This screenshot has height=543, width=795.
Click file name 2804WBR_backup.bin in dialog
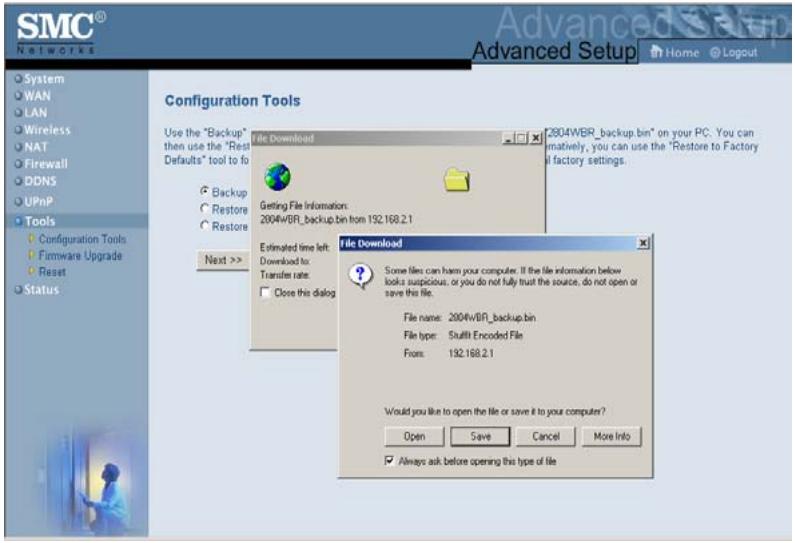point(492,318)
